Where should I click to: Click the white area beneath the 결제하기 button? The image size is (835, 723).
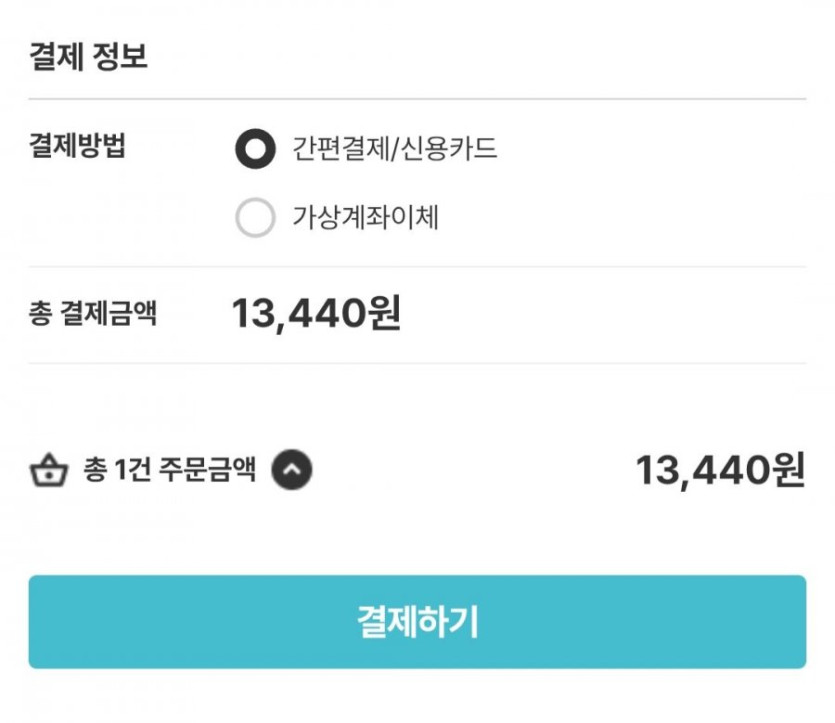(x=417, y=698)
